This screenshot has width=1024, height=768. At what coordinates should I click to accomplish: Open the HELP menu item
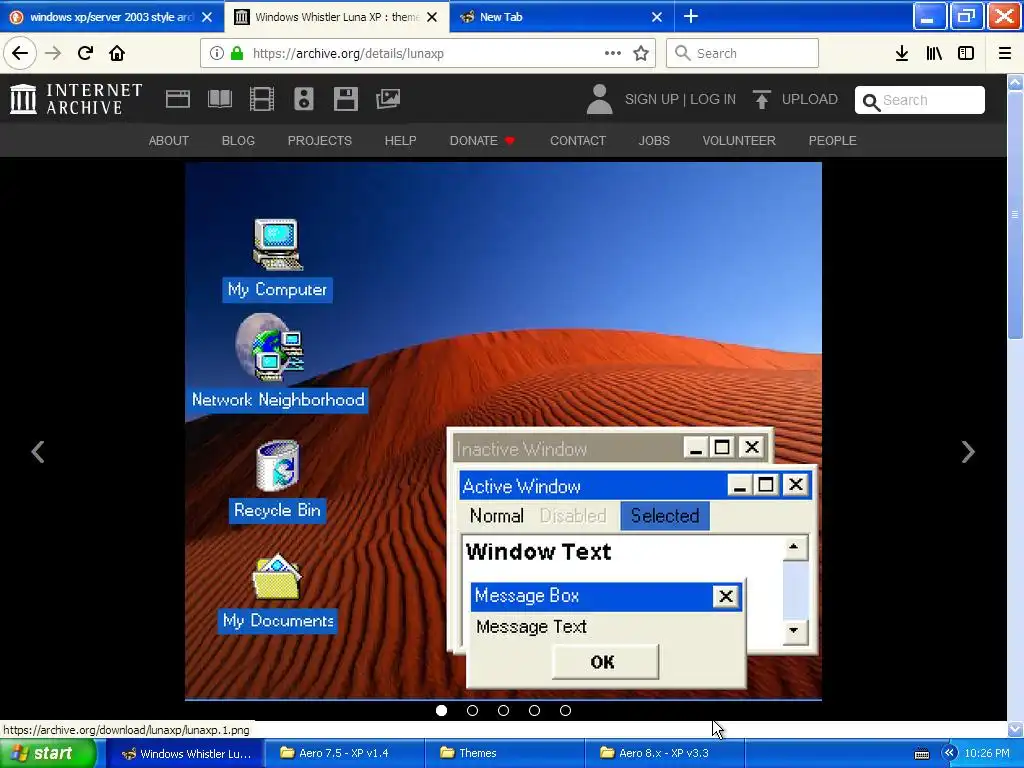[400, 140]
